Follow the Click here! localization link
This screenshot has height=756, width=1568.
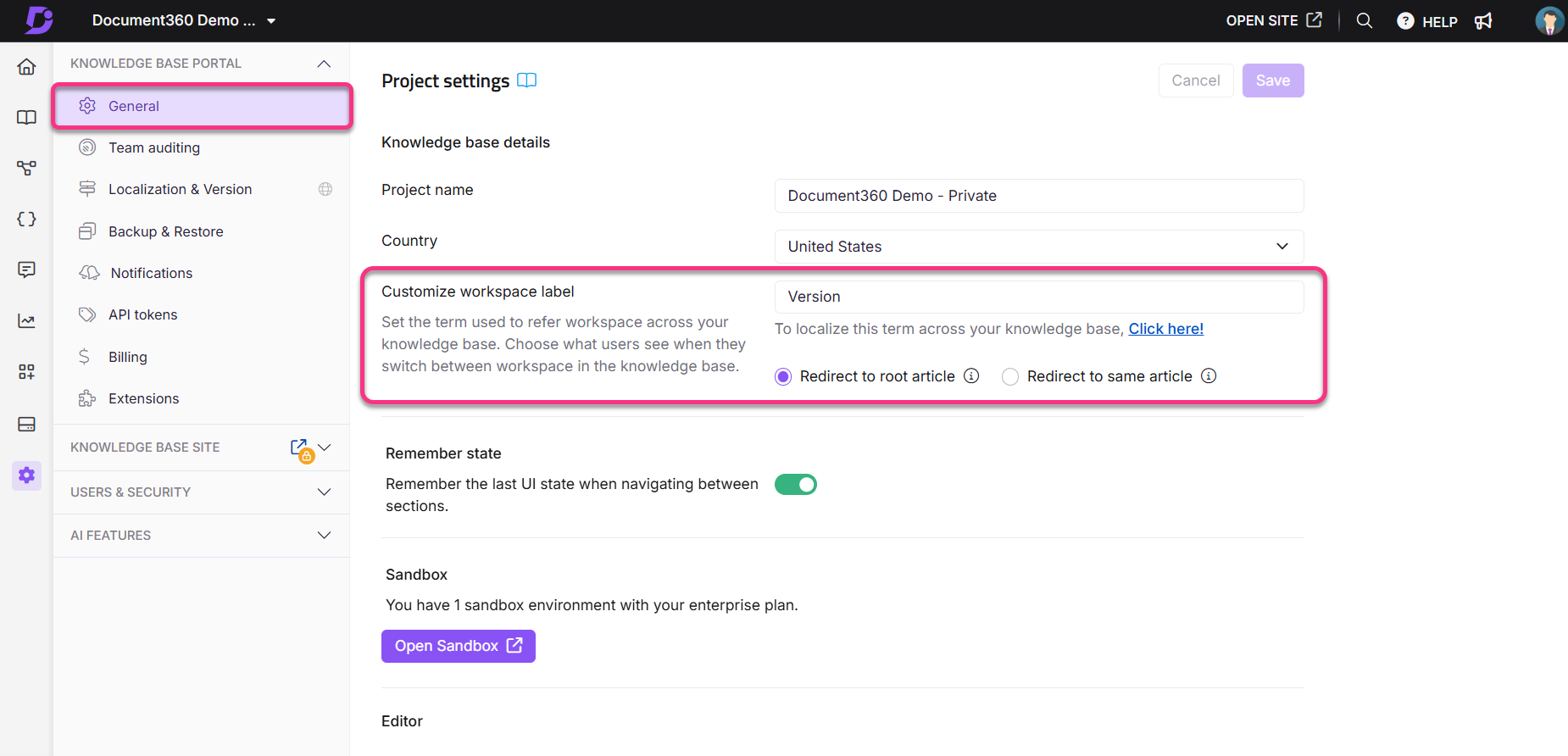tap(1165, 329)
